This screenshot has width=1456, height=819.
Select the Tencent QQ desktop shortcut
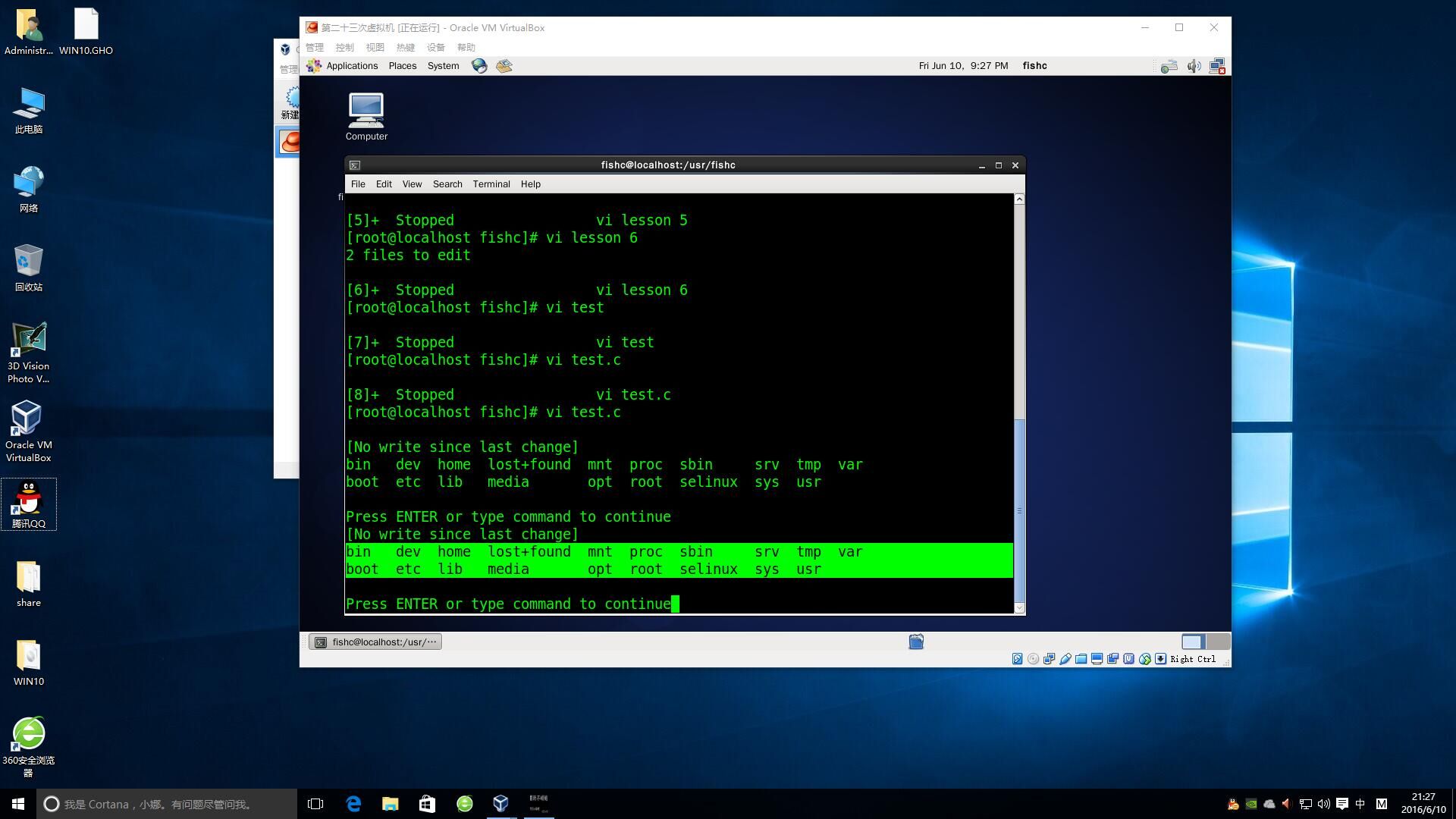[28, 504]
